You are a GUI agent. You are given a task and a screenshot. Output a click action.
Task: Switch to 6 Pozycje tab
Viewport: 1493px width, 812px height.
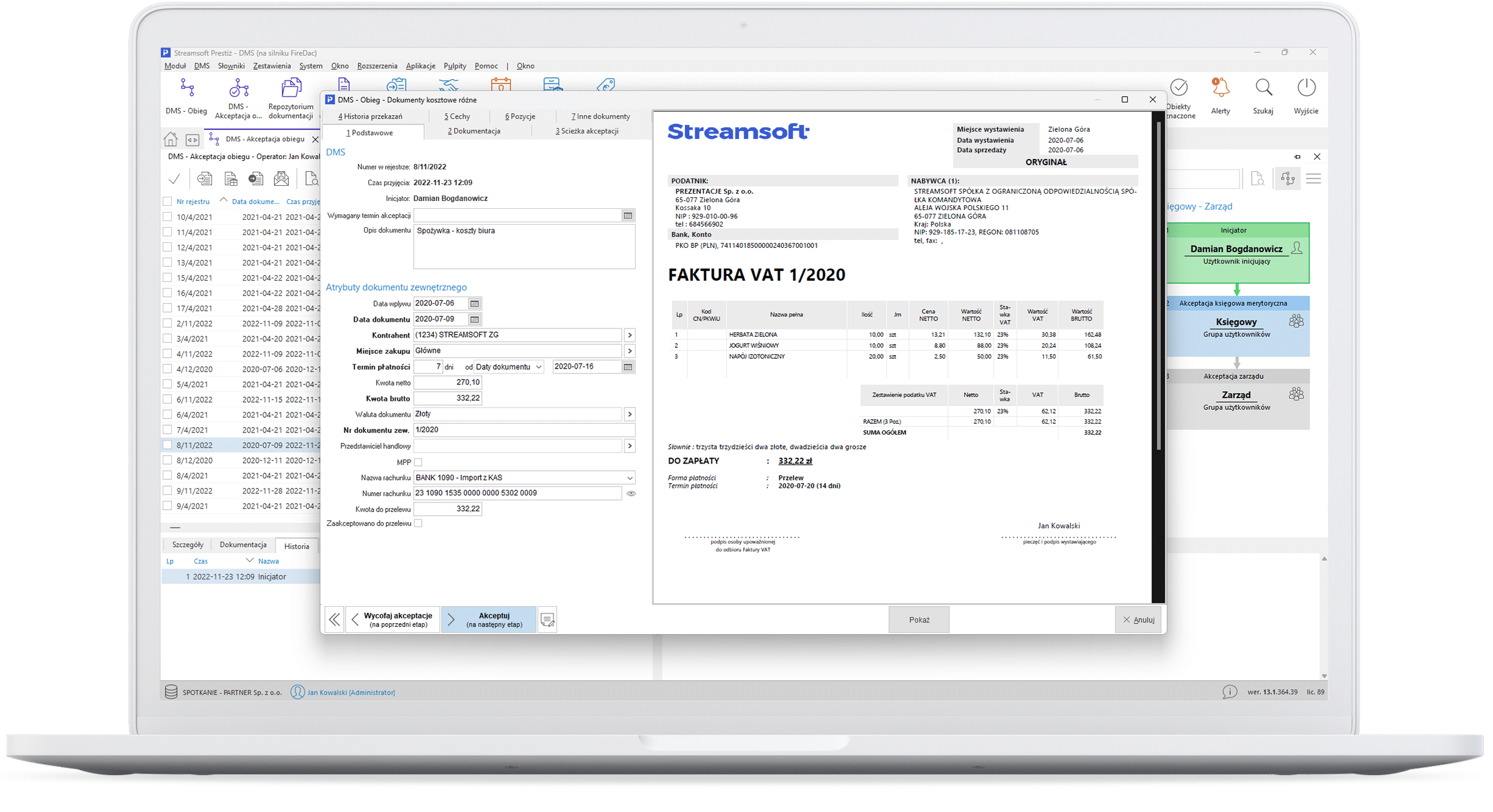pyautogui.click(x=520, y=116)
